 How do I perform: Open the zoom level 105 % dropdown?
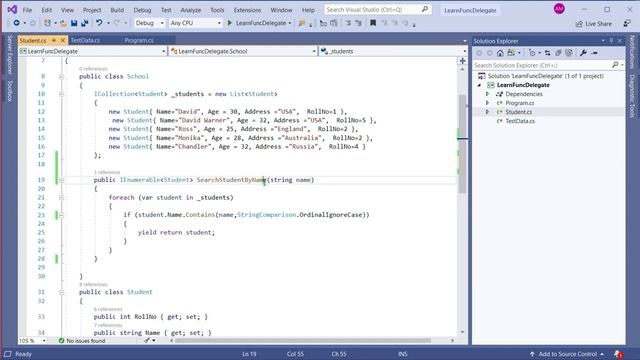(x=32, y=340)
